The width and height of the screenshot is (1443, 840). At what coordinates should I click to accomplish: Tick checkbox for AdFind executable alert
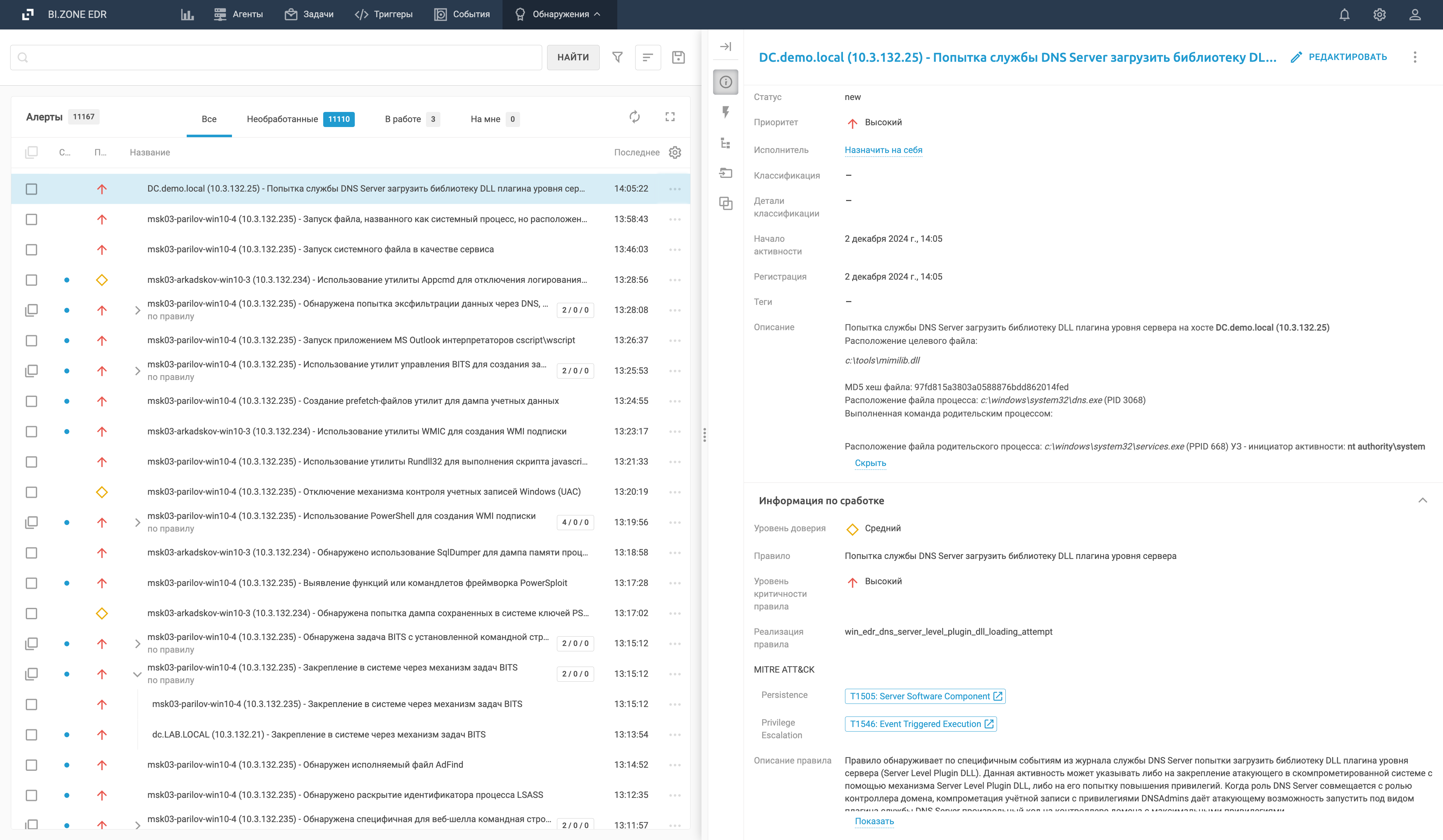(x=32, y=765)
